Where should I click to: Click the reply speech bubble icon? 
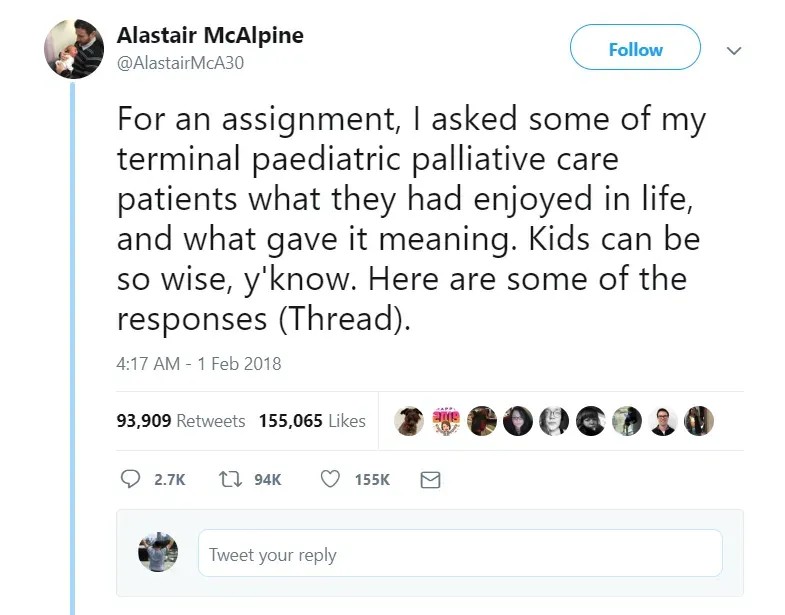pos(130,480)
